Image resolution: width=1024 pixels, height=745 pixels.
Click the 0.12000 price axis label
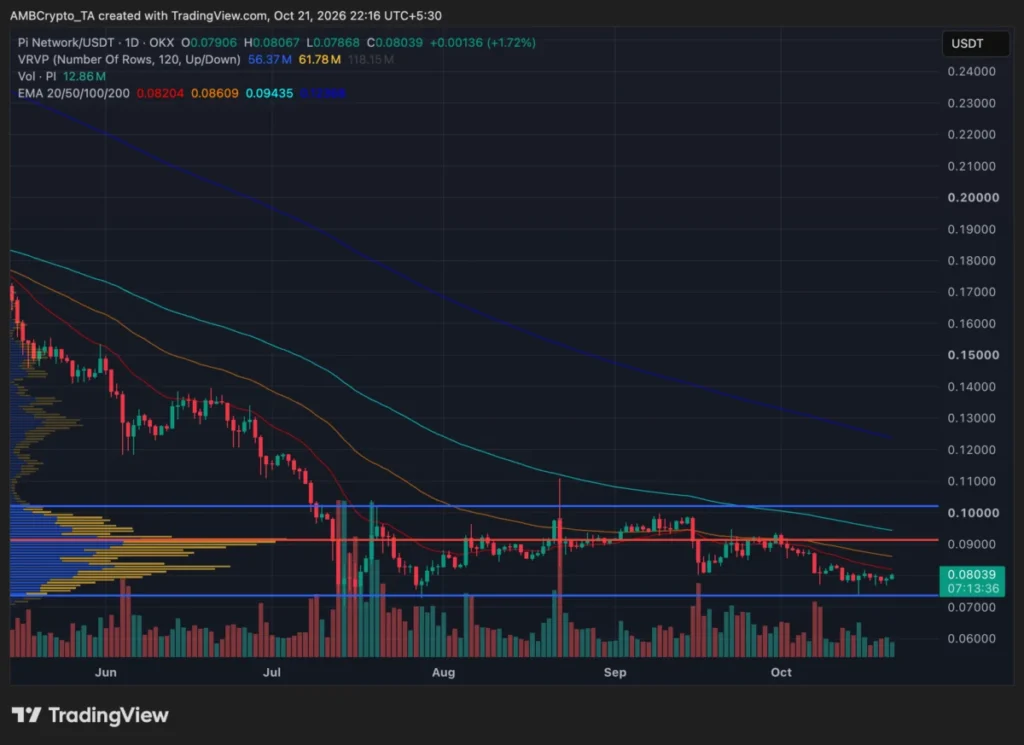(x=972, y=450)
